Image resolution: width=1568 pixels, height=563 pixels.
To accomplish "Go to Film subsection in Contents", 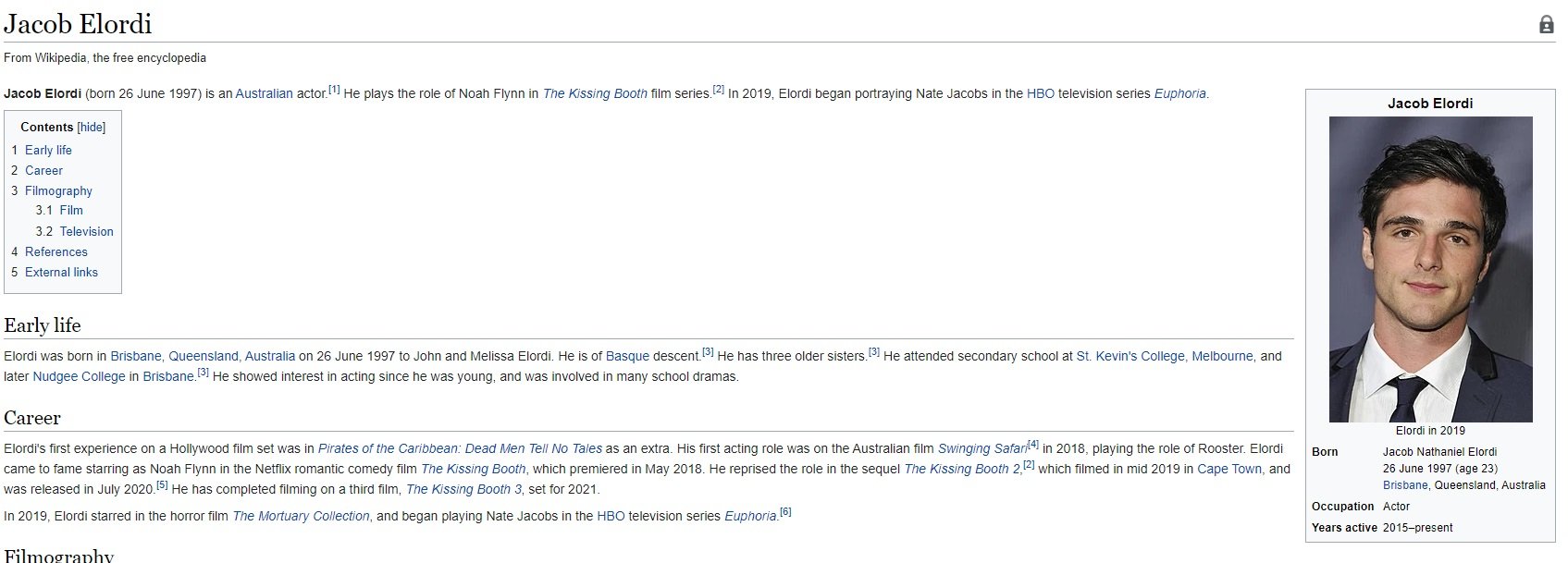I will pyautogui.click(x=71, y=211).
